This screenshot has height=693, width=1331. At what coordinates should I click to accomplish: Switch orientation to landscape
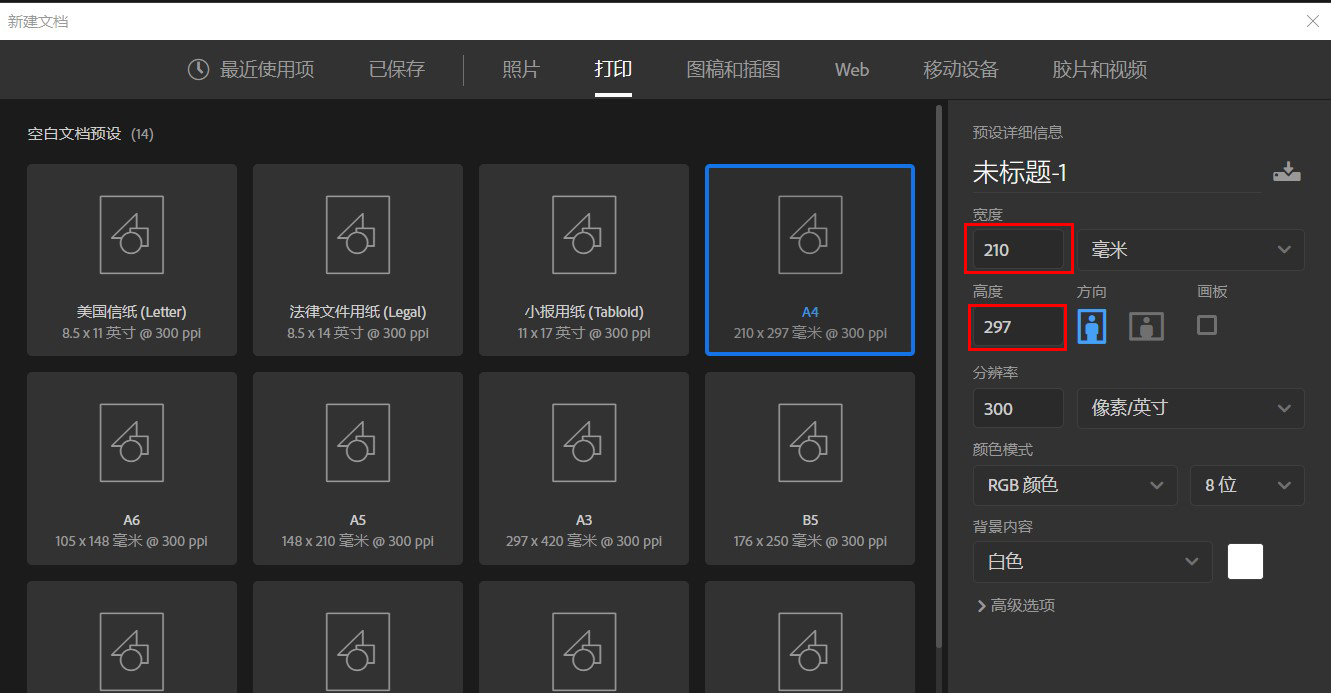[1145, 325]
